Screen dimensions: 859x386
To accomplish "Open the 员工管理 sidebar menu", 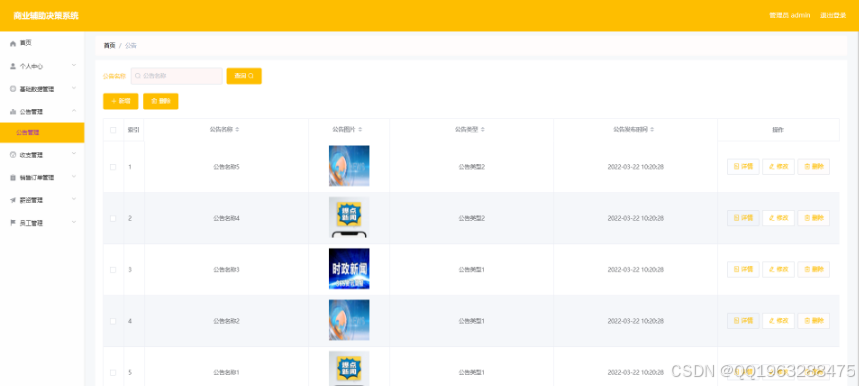I will (x=42, y=223).
